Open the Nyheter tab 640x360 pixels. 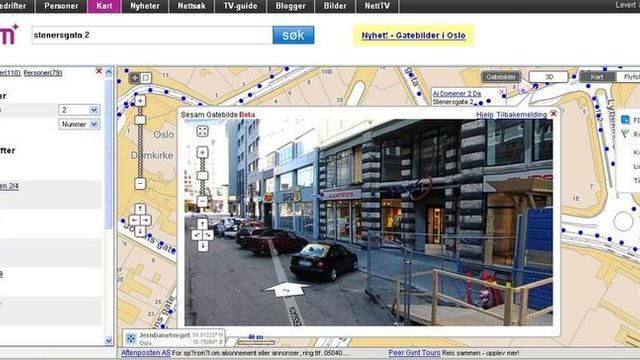[x=145, y=6]
